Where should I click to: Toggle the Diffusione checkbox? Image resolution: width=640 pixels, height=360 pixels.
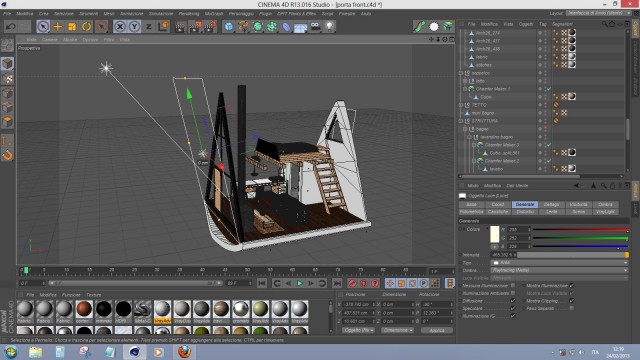[513, 301]
